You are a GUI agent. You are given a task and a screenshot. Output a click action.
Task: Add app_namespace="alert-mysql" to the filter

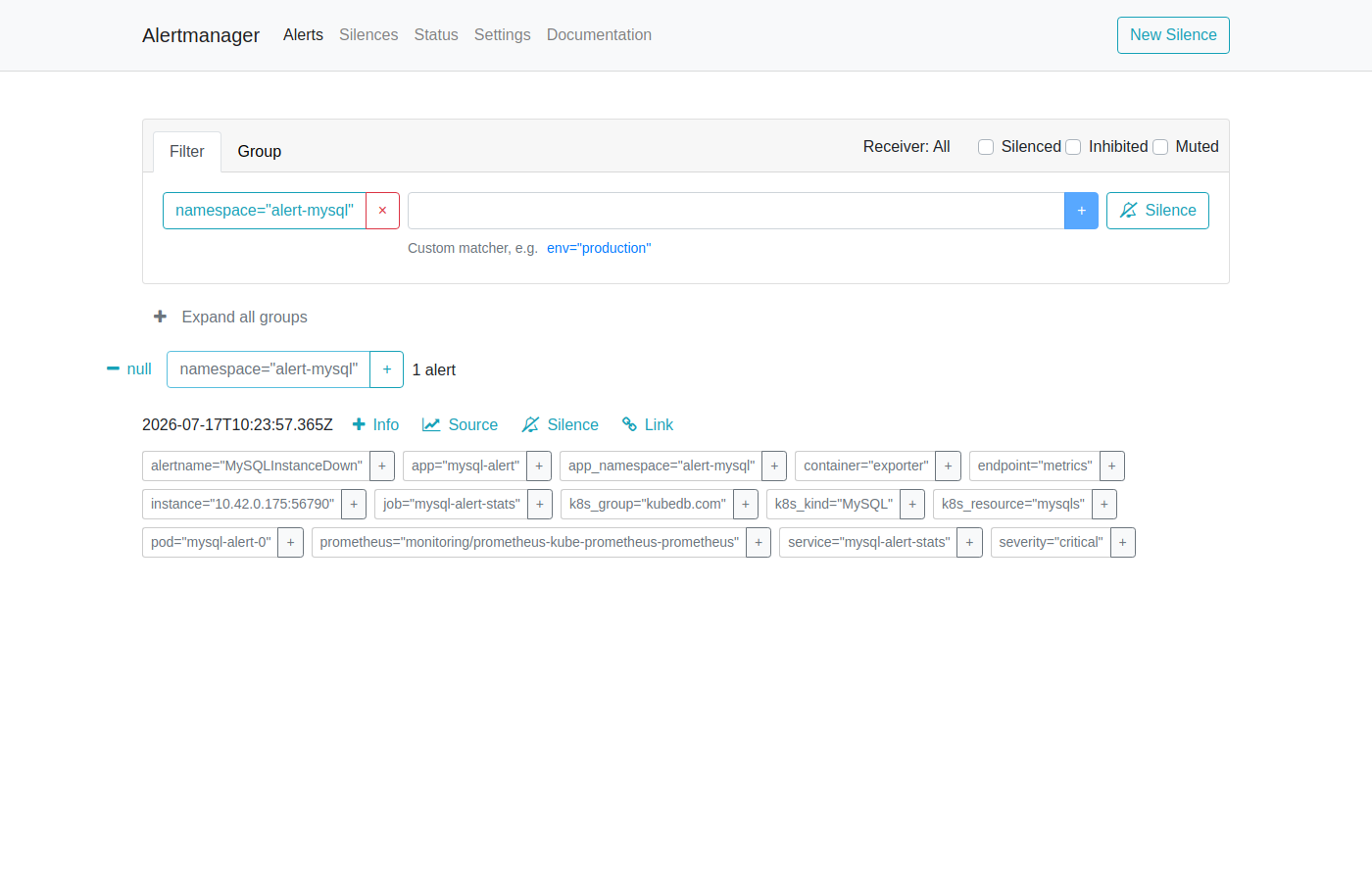(x=774, y=465)
